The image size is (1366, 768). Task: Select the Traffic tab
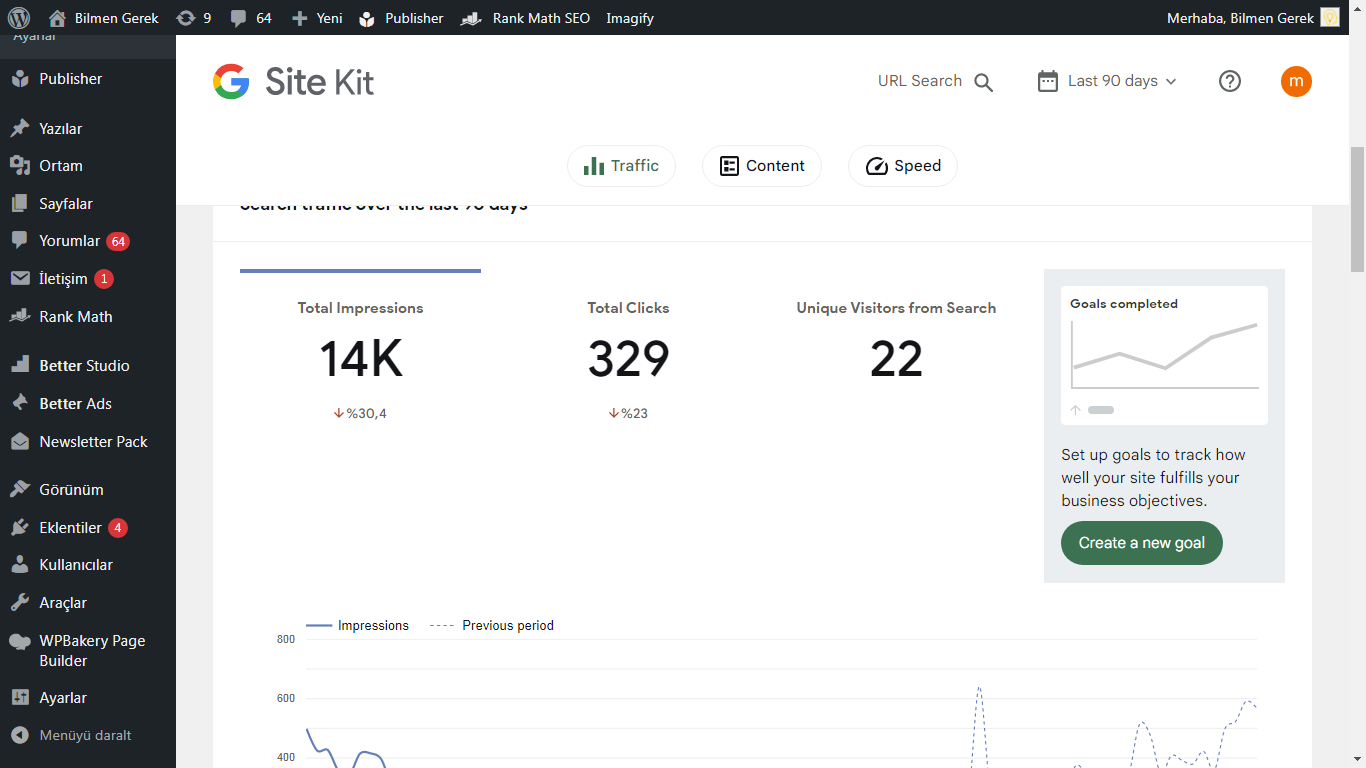click(x=621, y=166)
